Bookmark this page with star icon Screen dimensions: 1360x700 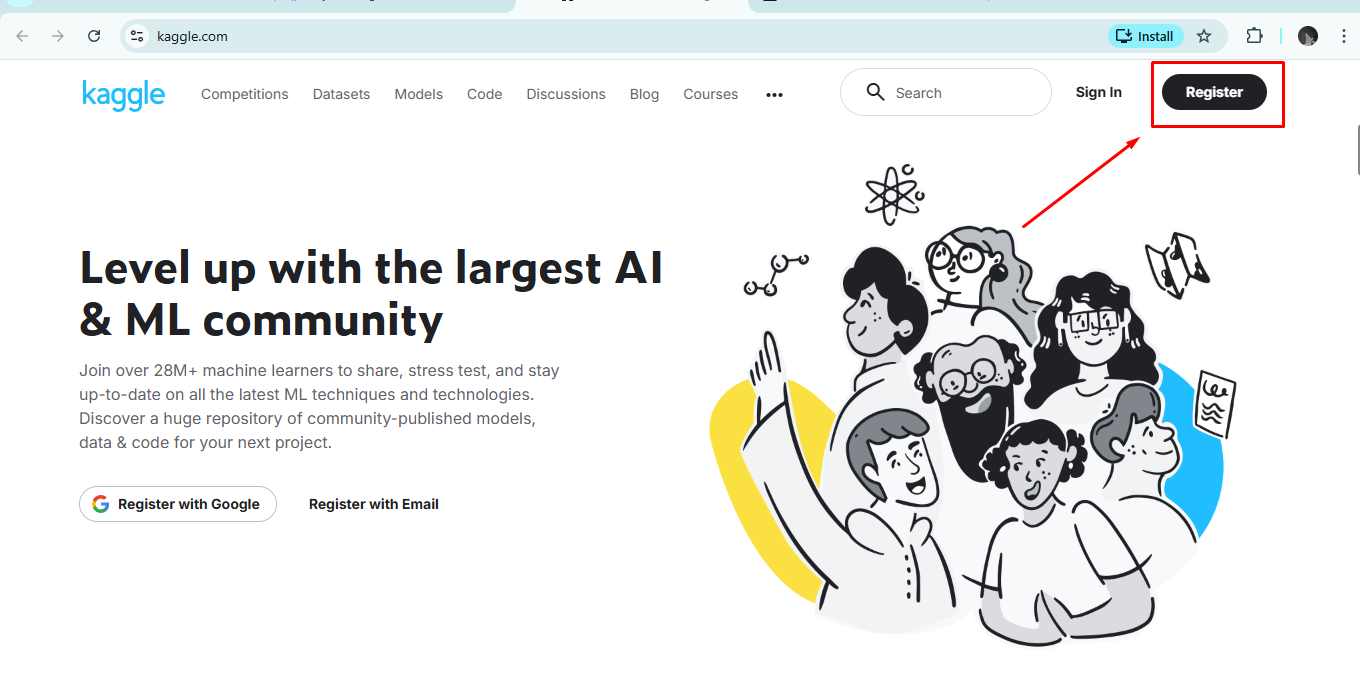1204,36
